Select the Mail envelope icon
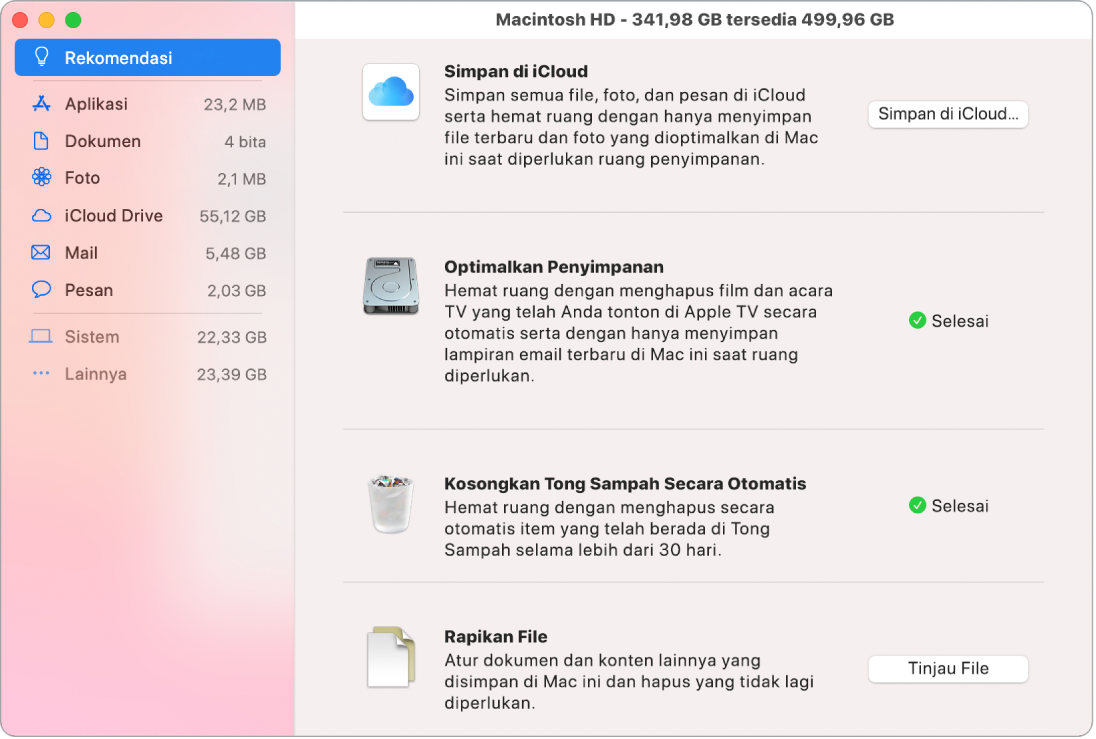This screenshot has height=739, width=1096. pos(40,253)
